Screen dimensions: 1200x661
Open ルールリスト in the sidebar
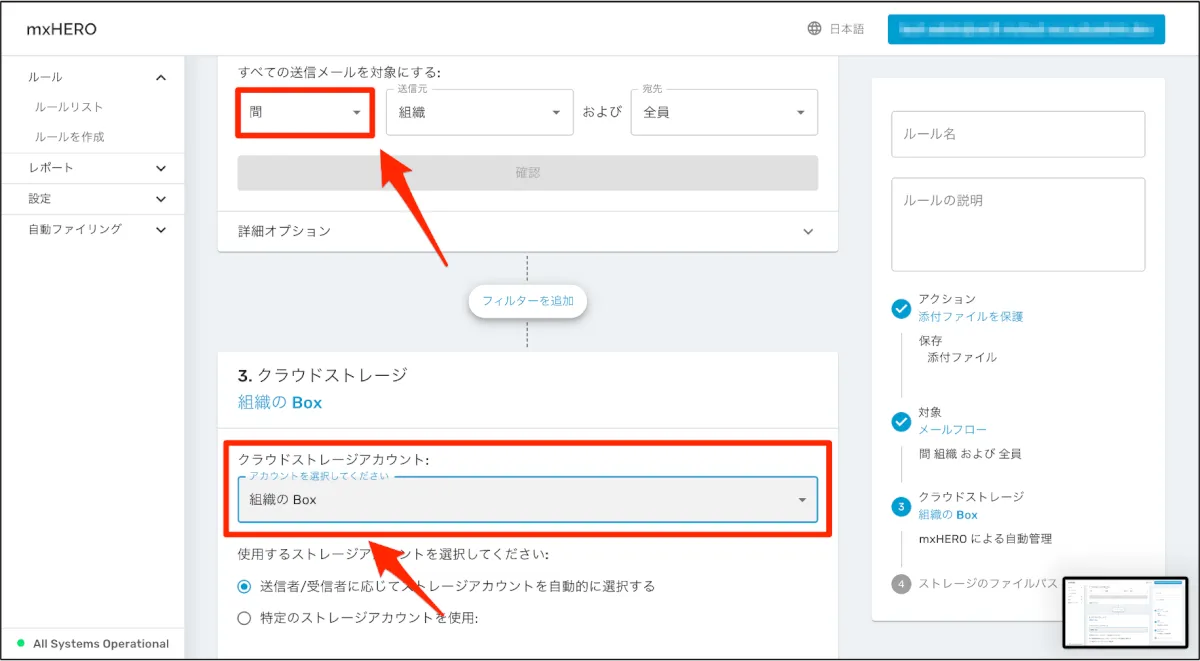click(x=69, y=107)
